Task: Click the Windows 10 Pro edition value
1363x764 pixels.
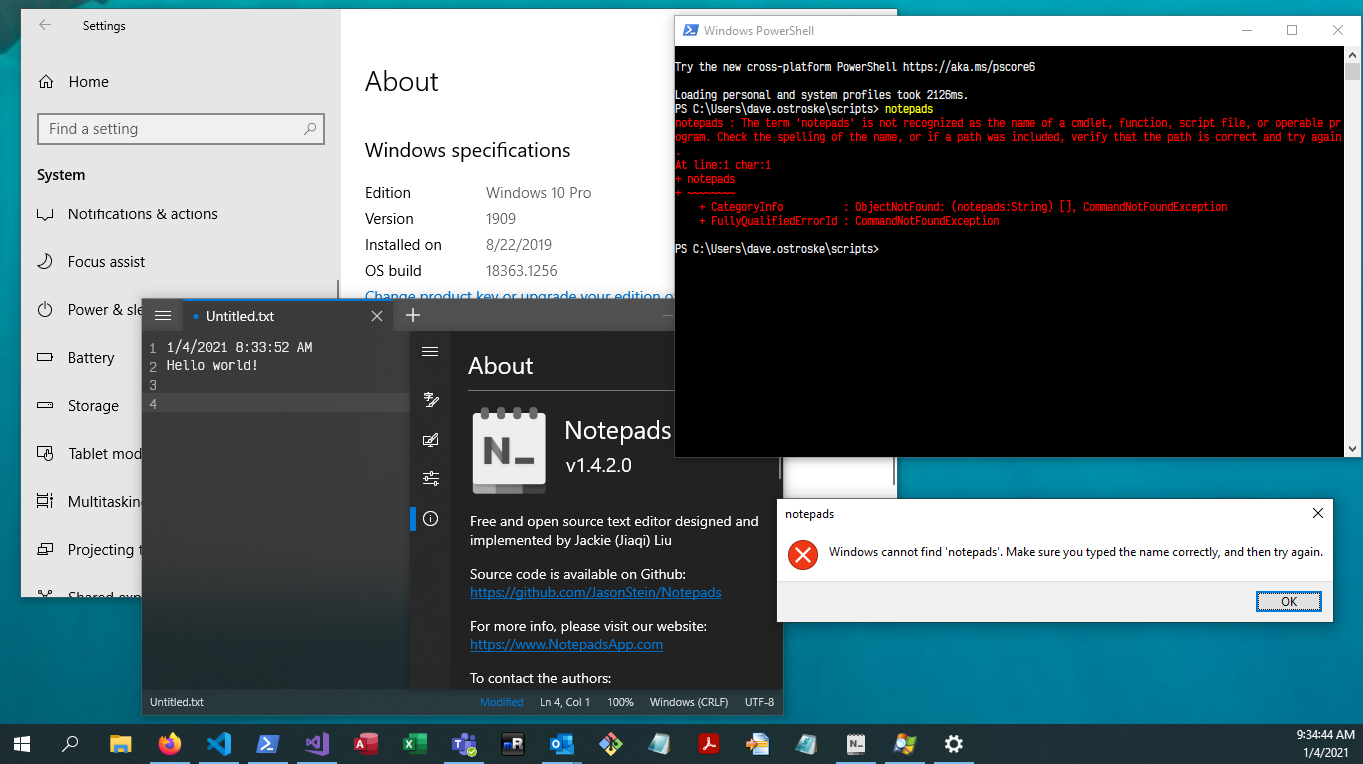Action: tap(538, 193)
